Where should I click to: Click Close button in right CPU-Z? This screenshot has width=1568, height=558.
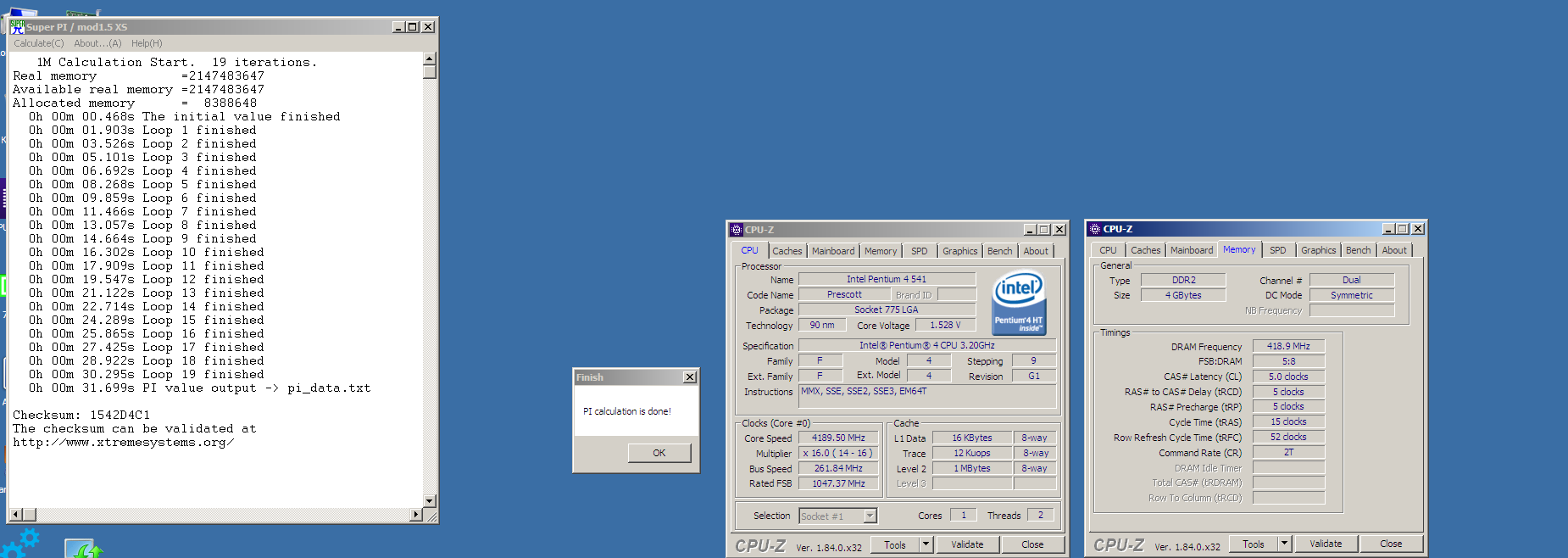[x=1391, y=544]
